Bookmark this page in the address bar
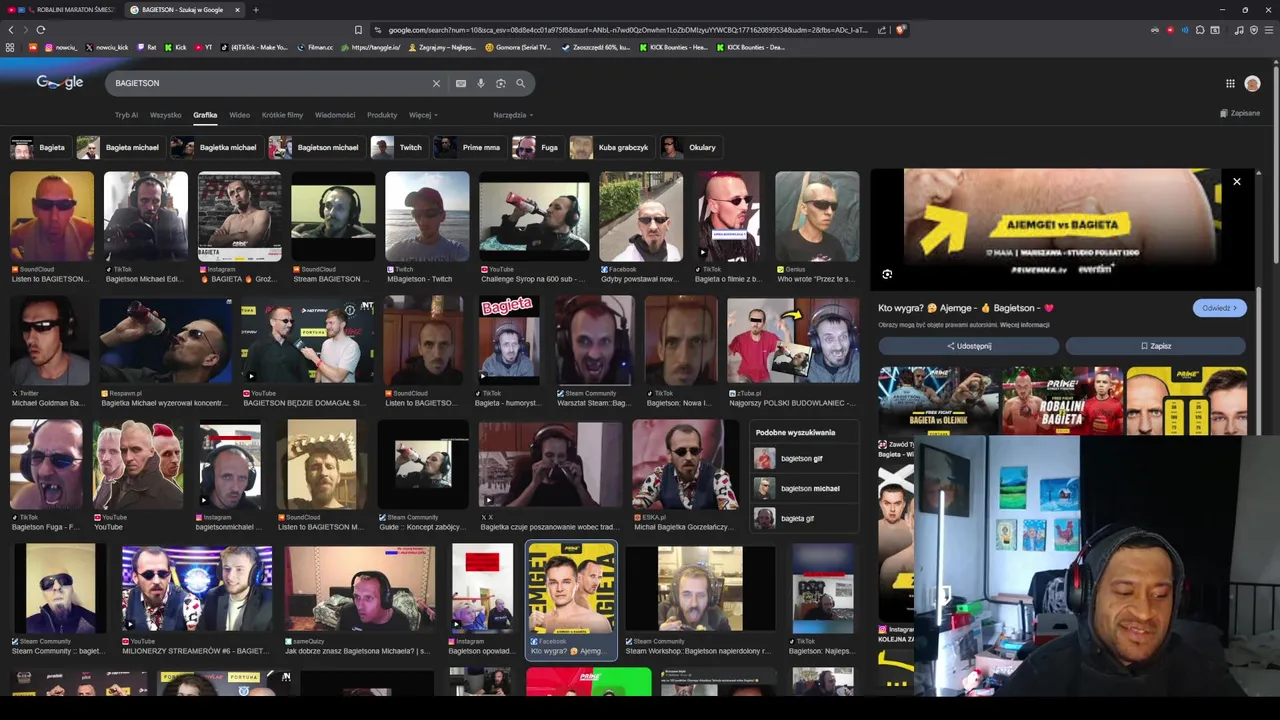The height and width of the screenshot is (720, 1280). [358, 30]
